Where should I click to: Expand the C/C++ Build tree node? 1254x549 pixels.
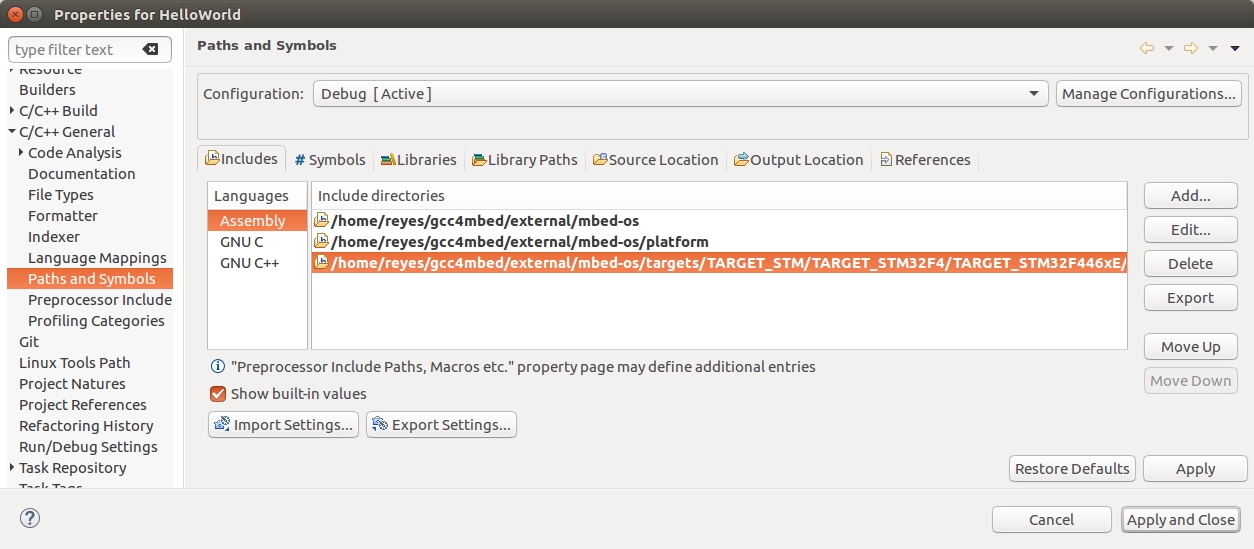pos(12,111)
